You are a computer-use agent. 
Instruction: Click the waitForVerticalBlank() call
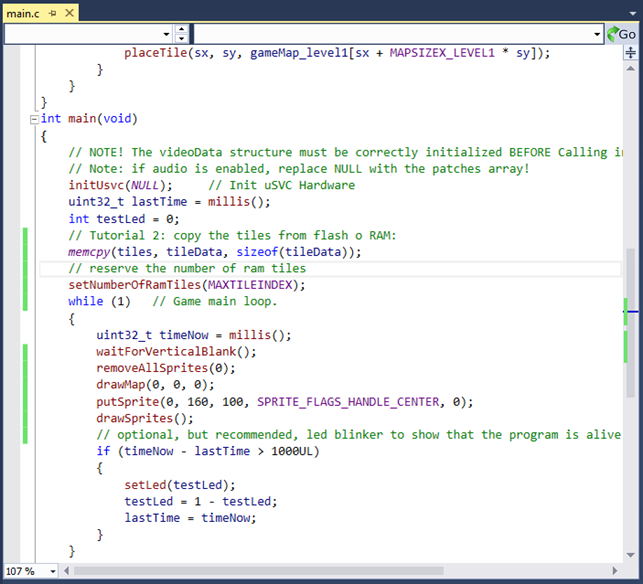click(176, 351)
